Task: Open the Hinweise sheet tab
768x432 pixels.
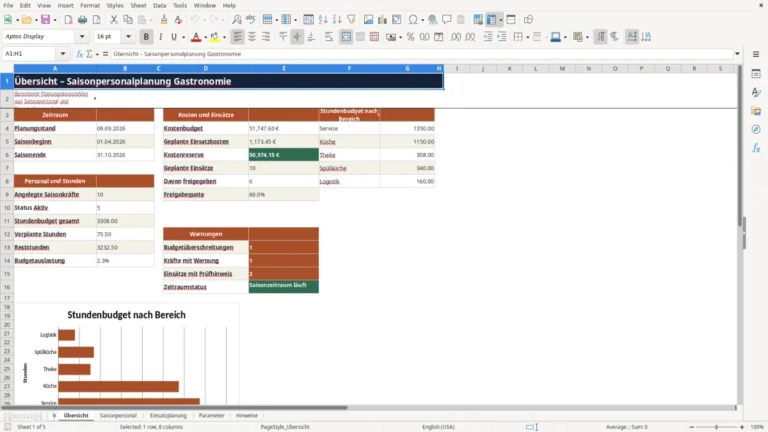Action: tap(246, 415)
